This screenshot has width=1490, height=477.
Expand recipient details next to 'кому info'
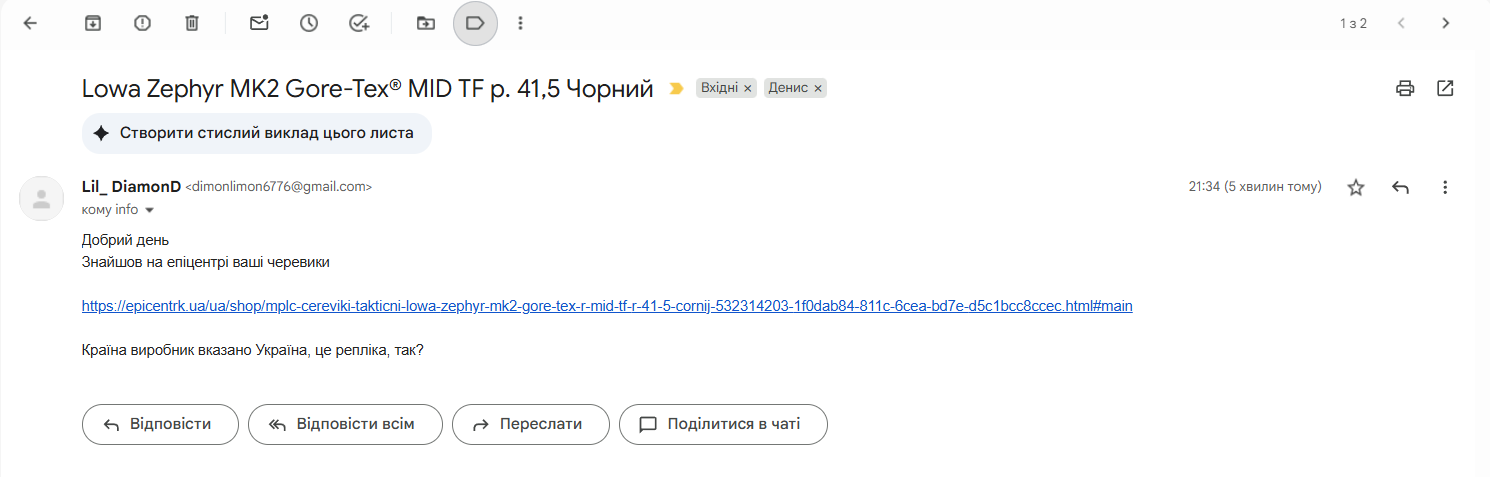[150, 210]
